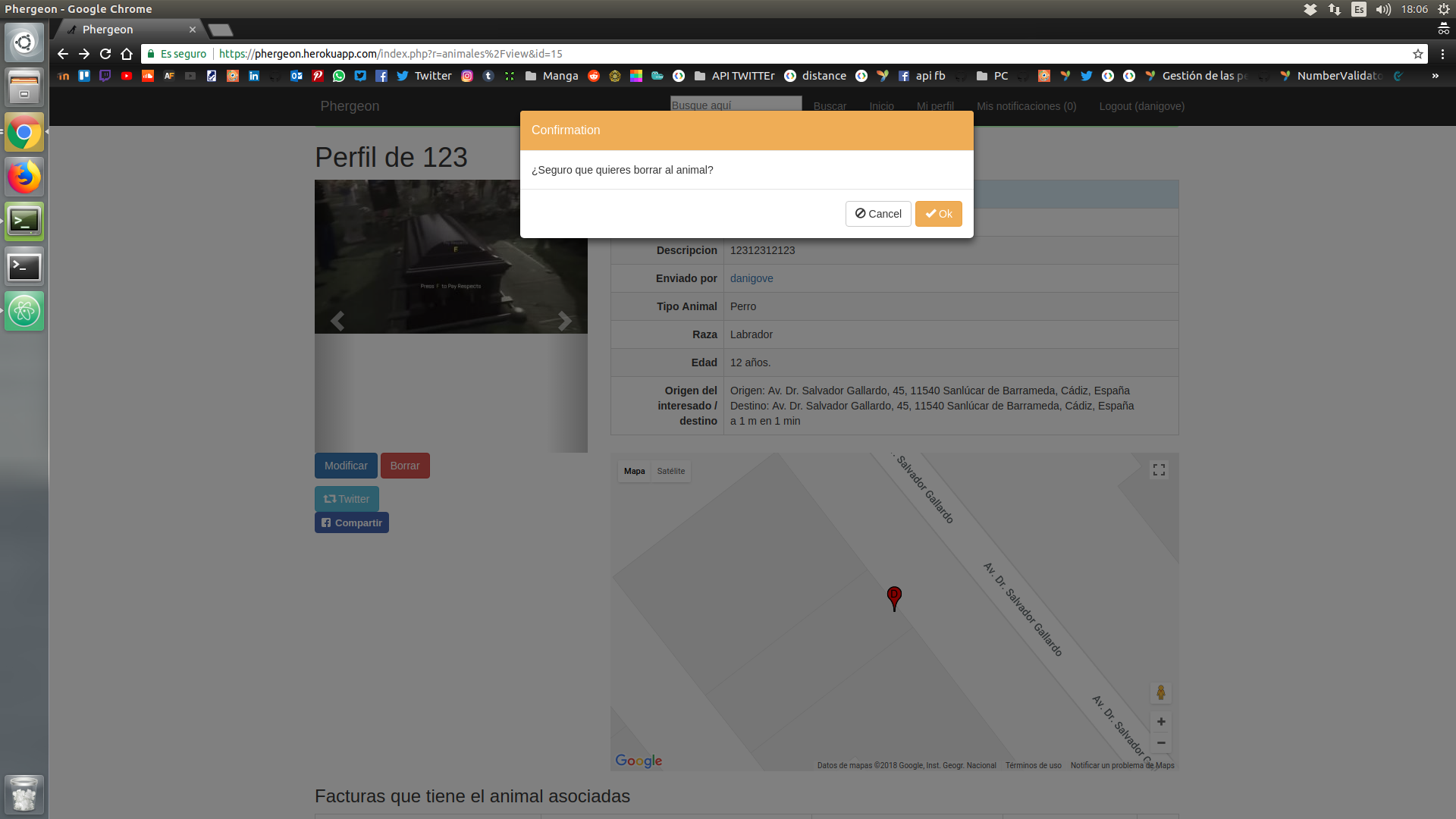
Task: Click the Modificar button
Action: [x=346, y=466]
